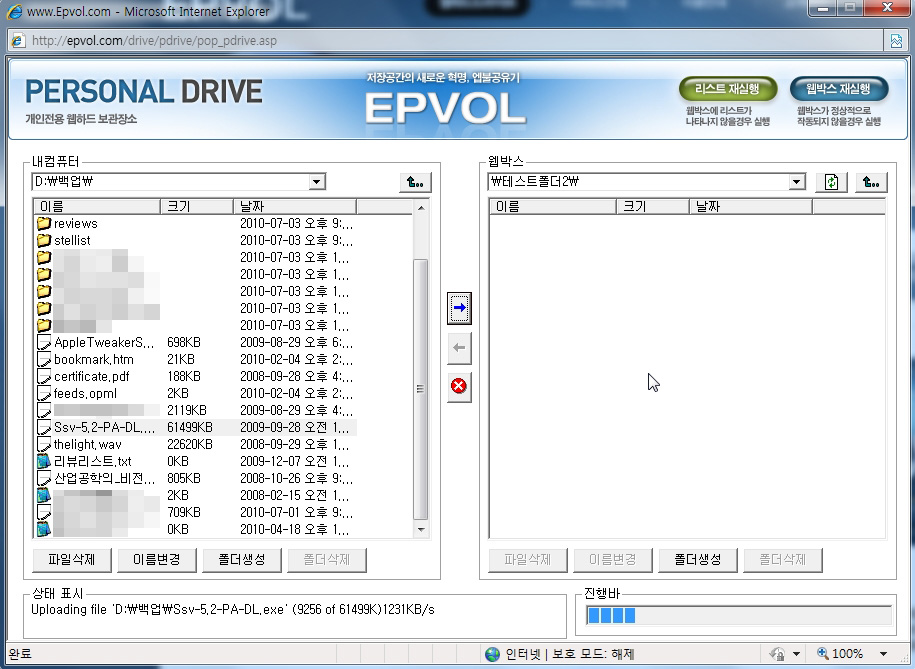Click the local list scroll up arrow
915x669 pixels.
coord(421,207)
